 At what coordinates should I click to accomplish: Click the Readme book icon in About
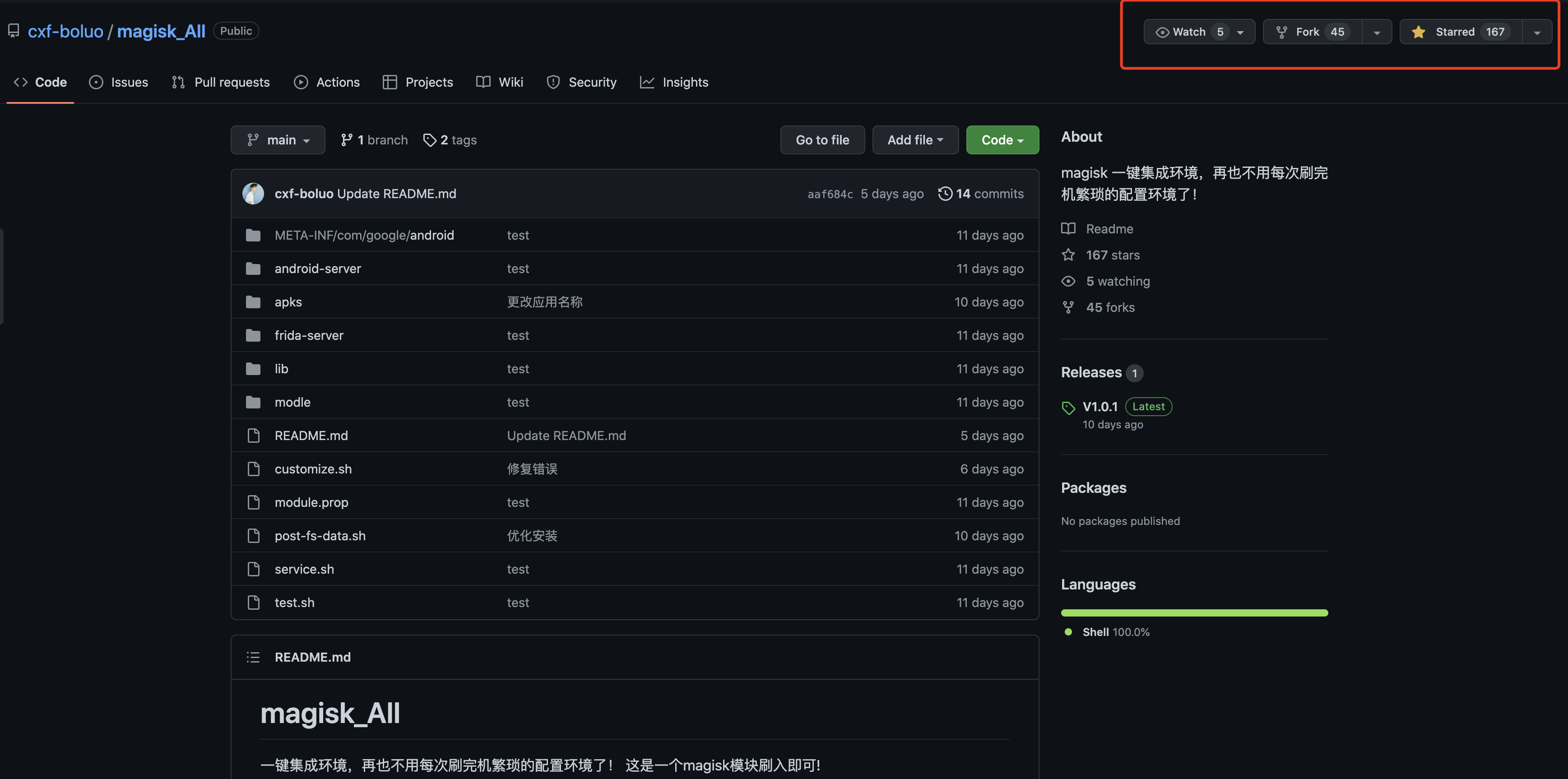pos(1068,229)
